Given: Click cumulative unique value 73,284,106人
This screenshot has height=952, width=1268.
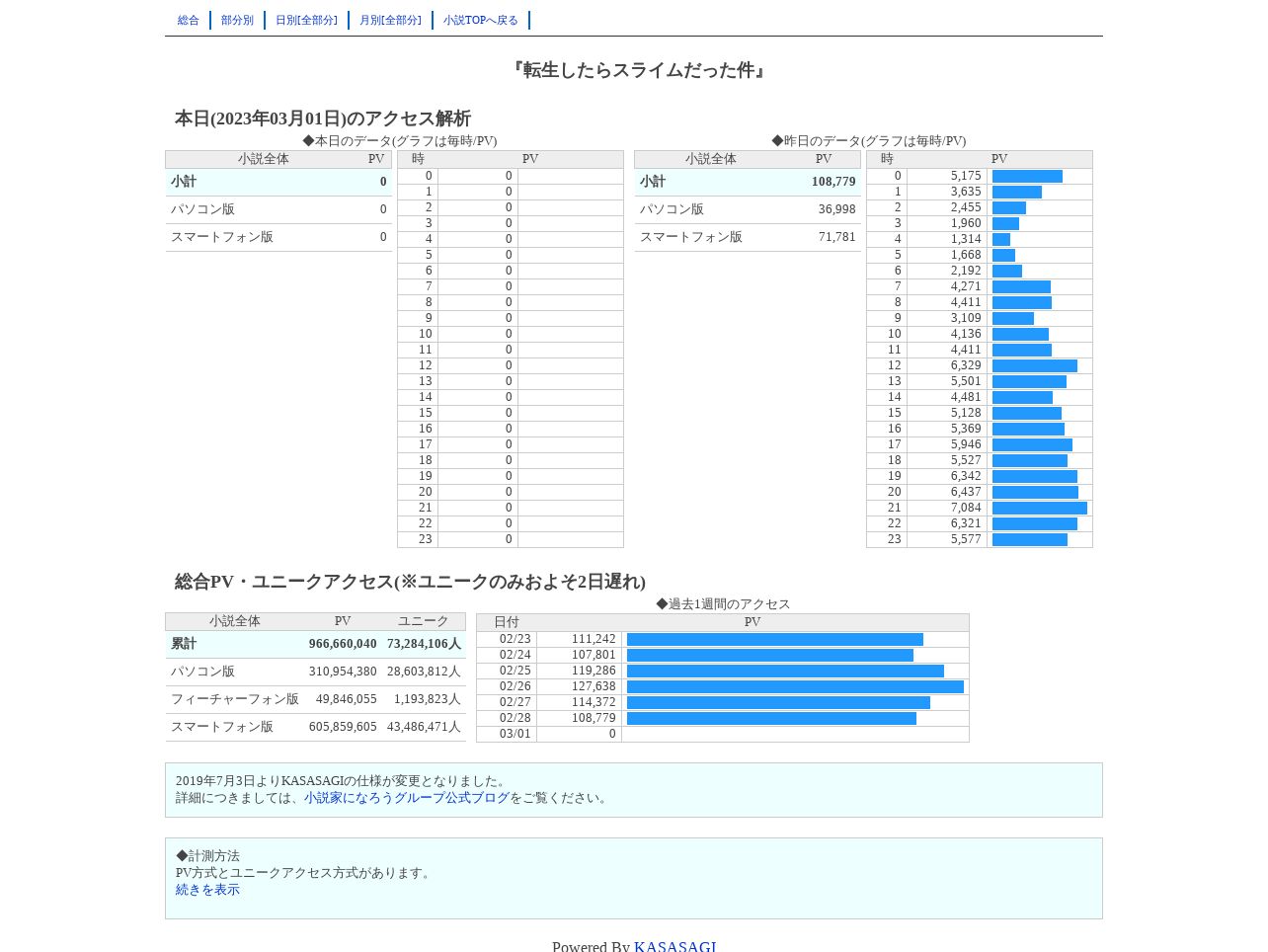Looking at the screenshot, I should (424, 644).
